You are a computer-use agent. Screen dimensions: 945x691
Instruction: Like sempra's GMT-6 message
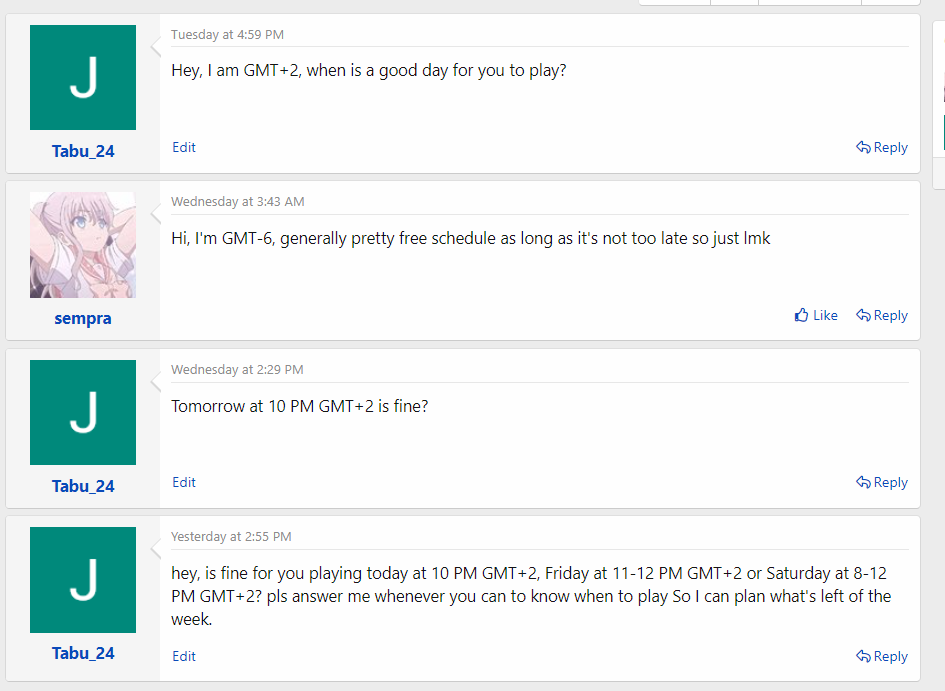816,315
